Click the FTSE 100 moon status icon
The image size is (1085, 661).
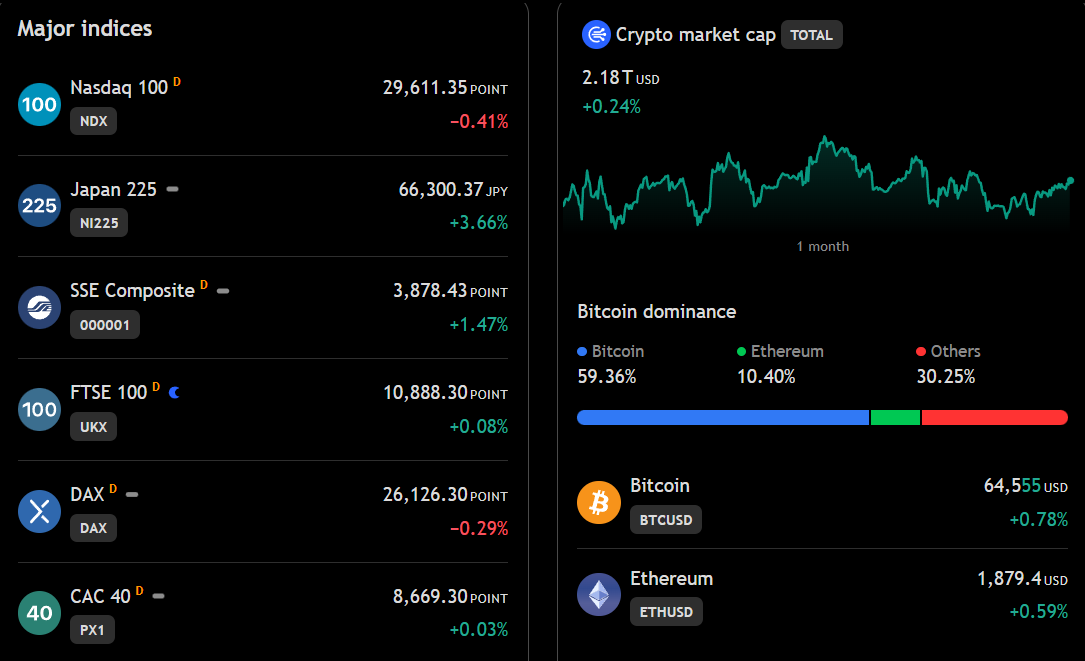click(174, 392)
